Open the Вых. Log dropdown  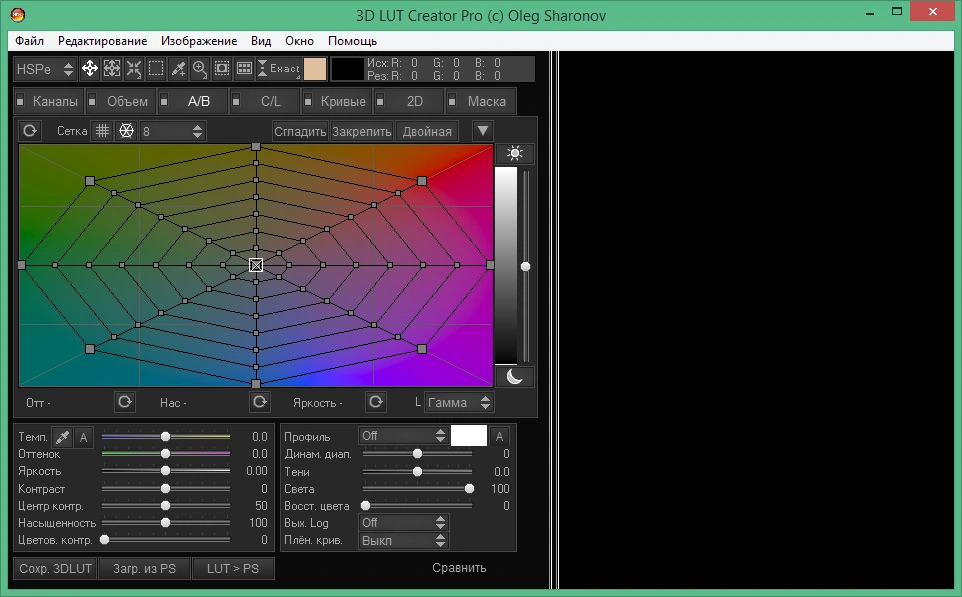click(x=402, y=523)
